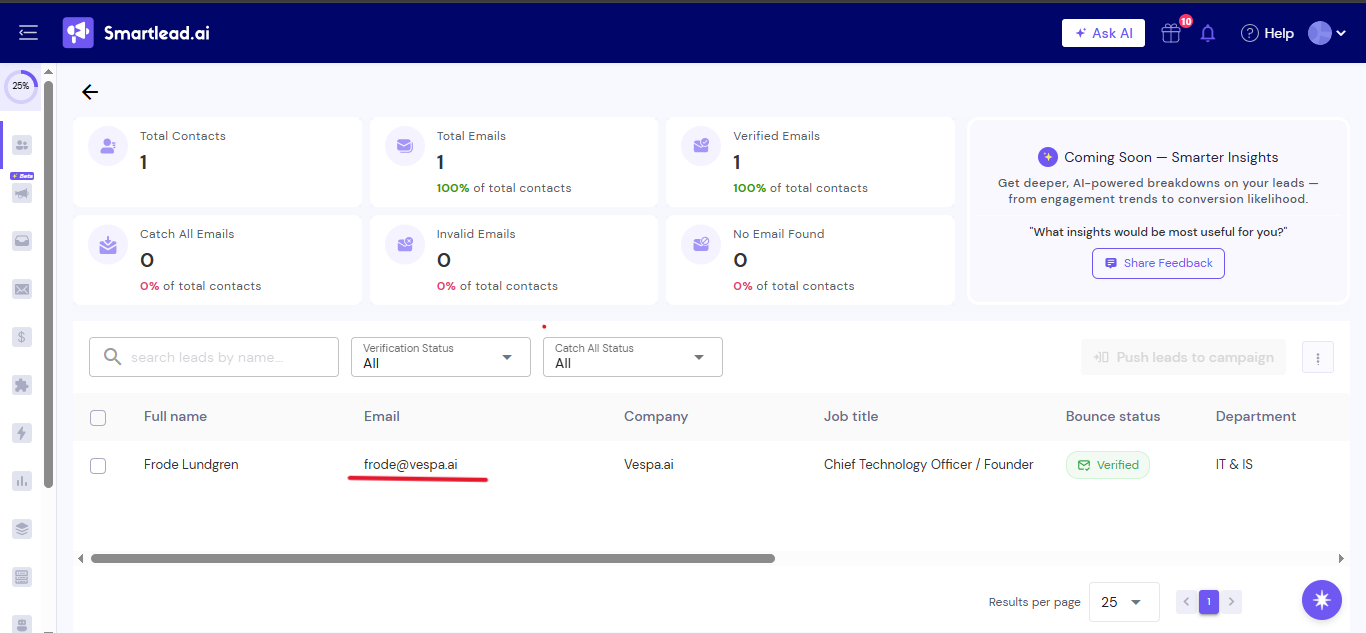The image size is (1366, 633).
Task: Click the IT & IS department cell
Action: (x=1235, y=464)
